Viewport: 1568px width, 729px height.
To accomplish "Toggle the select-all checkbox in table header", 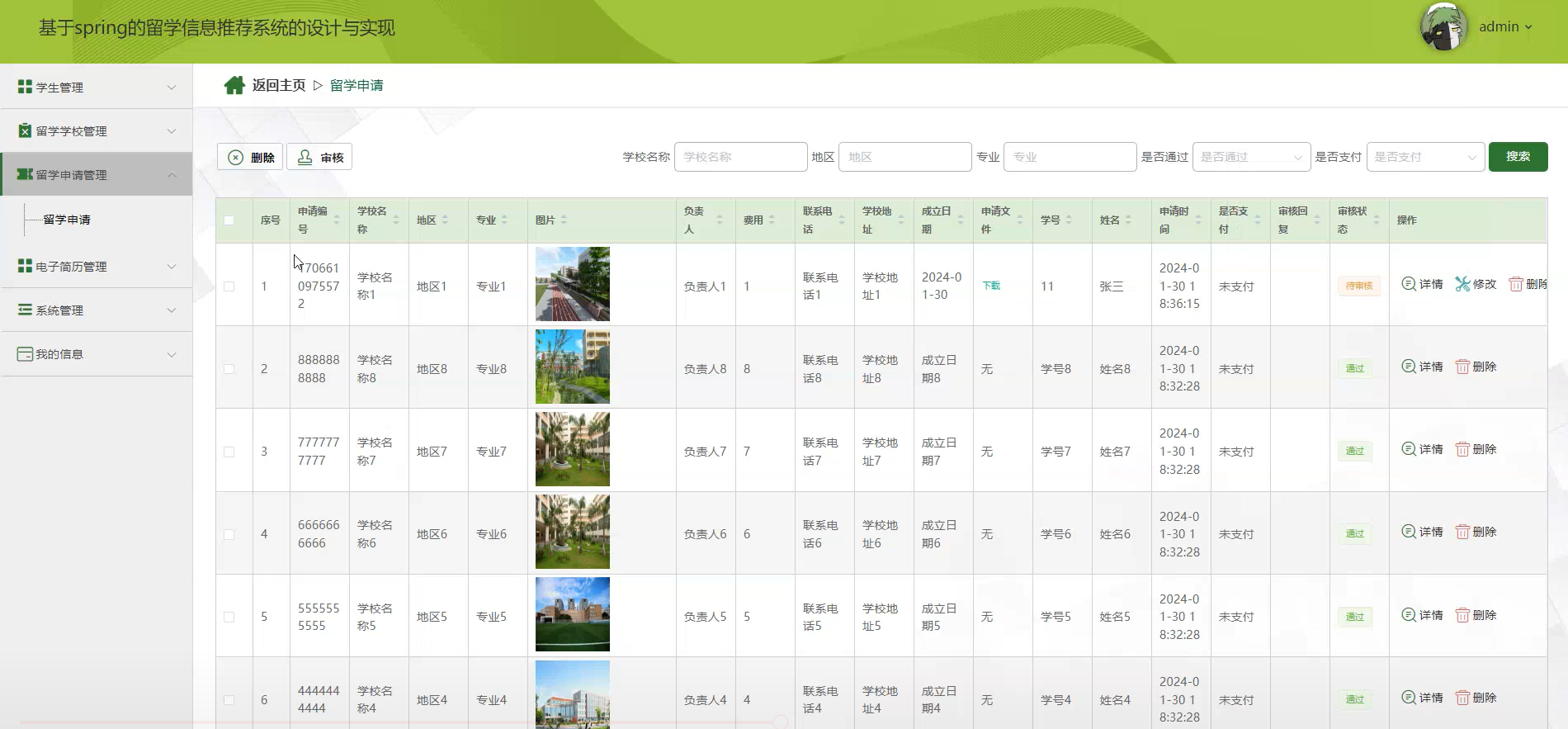I will tap(229, 220).
